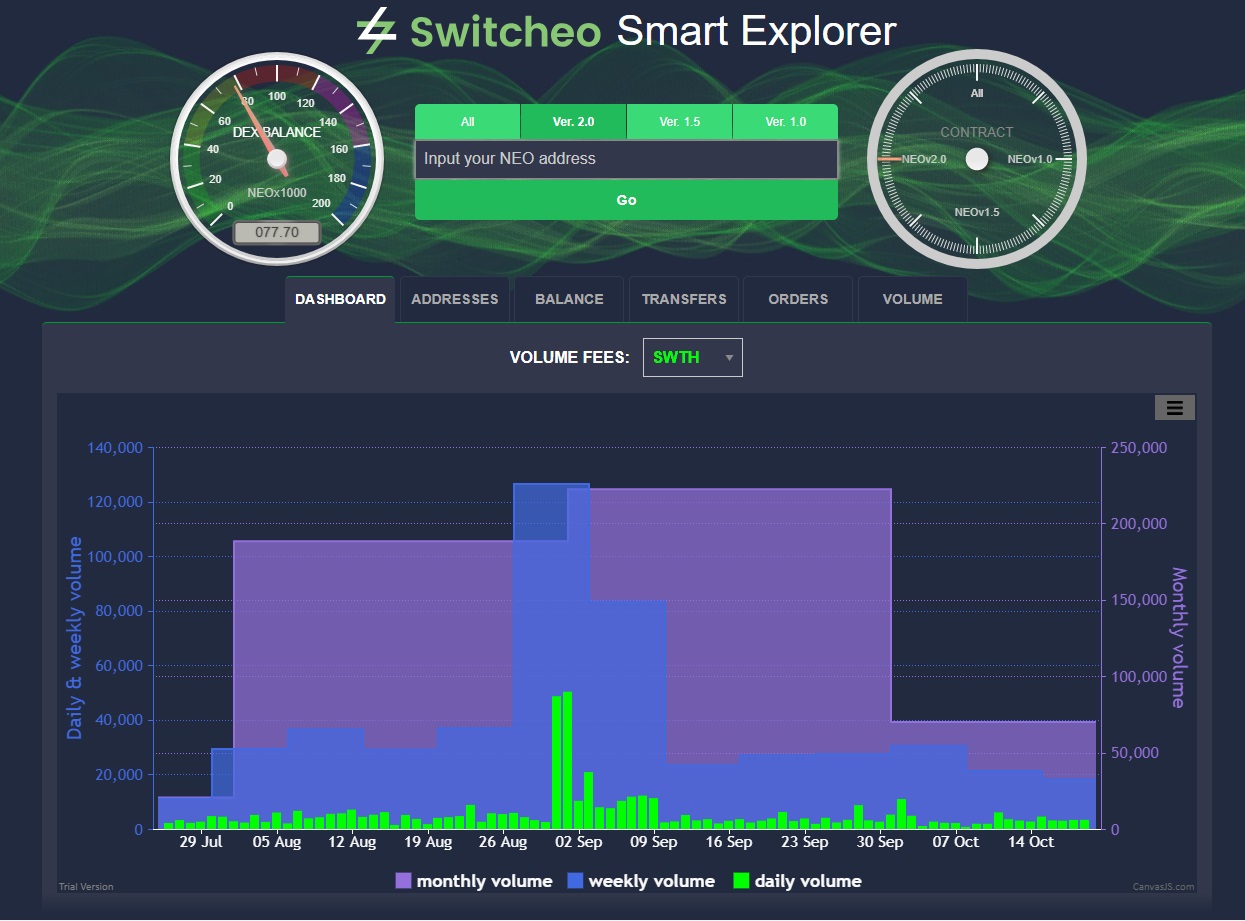Set contract gauge to NEOv2.0
The image size is (1245, 921).
pos(924,159)
